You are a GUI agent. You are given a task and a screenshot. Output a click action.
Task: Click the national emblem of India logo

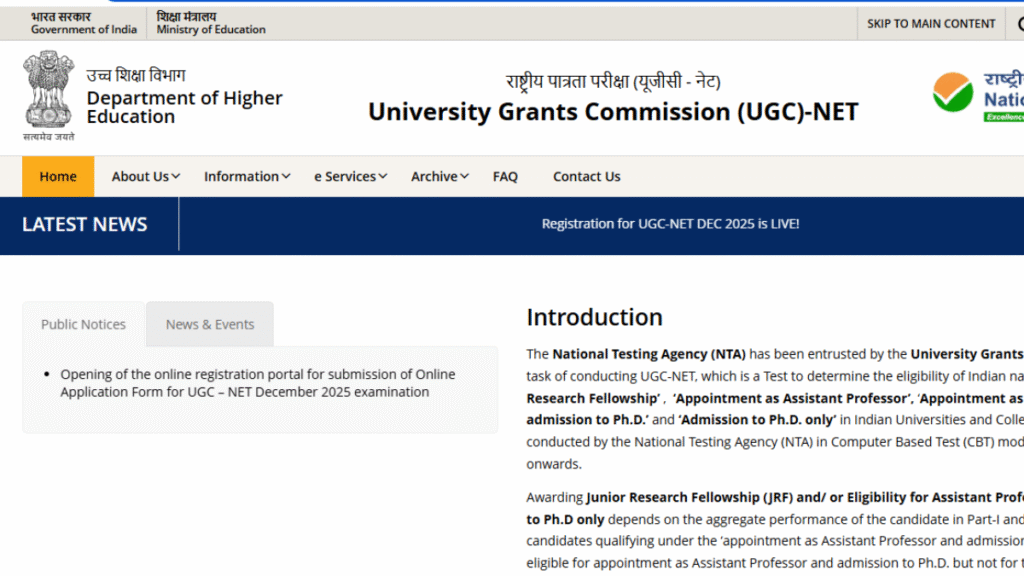[48, 95]
